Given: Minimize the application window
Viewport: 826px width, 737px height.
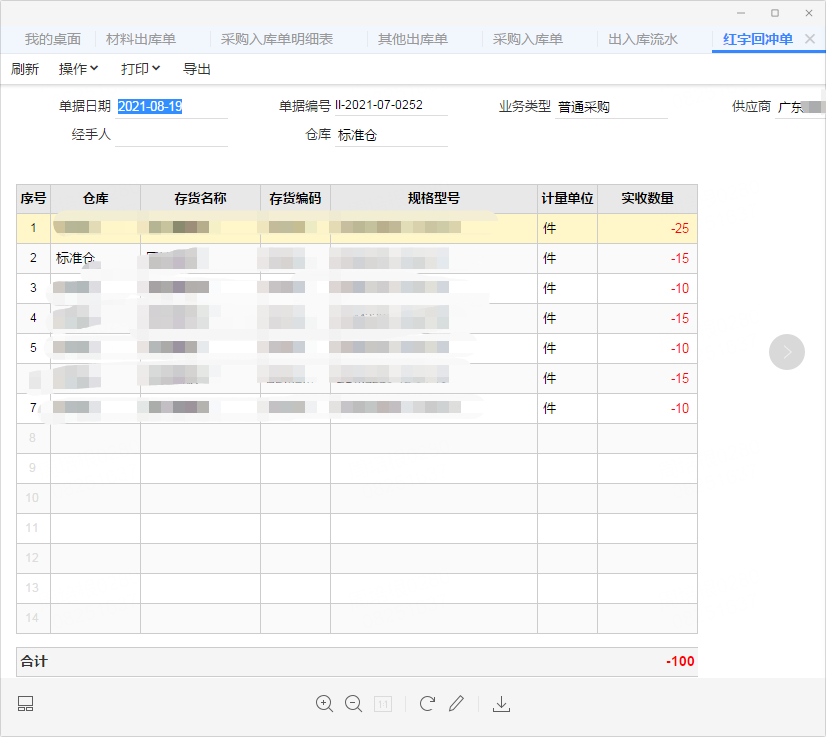Looking at the screenshot, I should [x=741, y=13].
